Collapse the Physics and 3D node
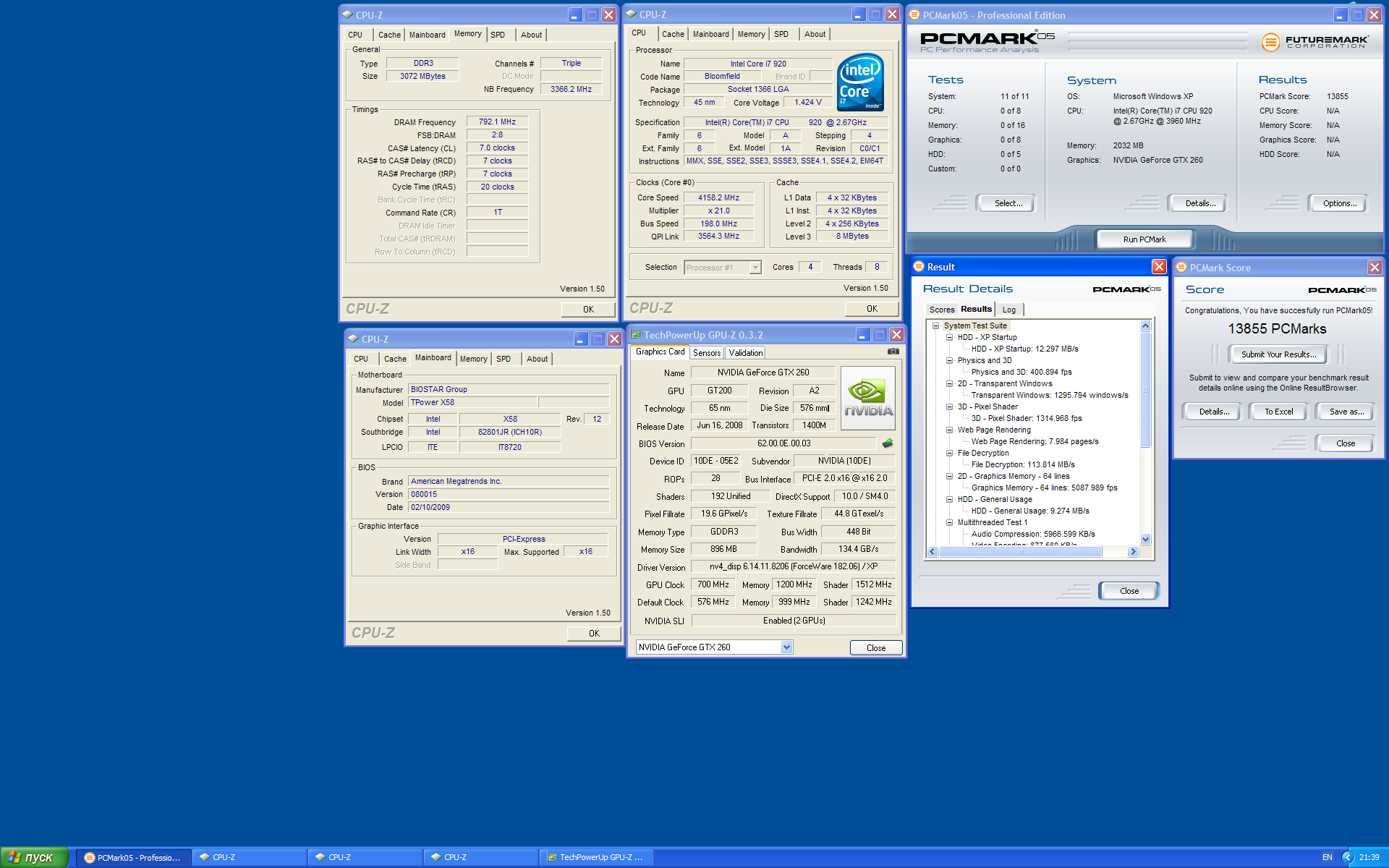1389x868 pixels. tap(949, 360)
